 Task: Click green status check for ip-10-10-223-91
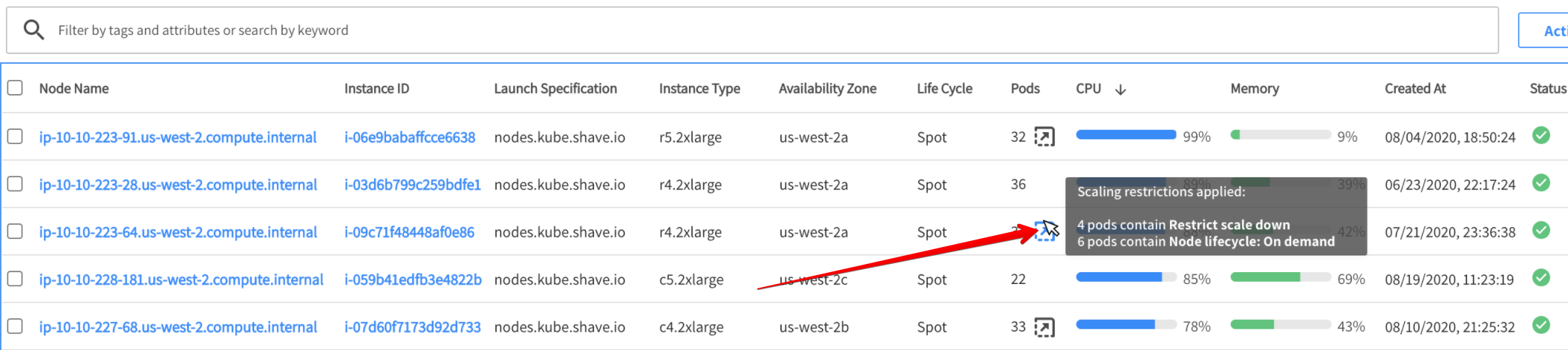tap(1541, 136)
